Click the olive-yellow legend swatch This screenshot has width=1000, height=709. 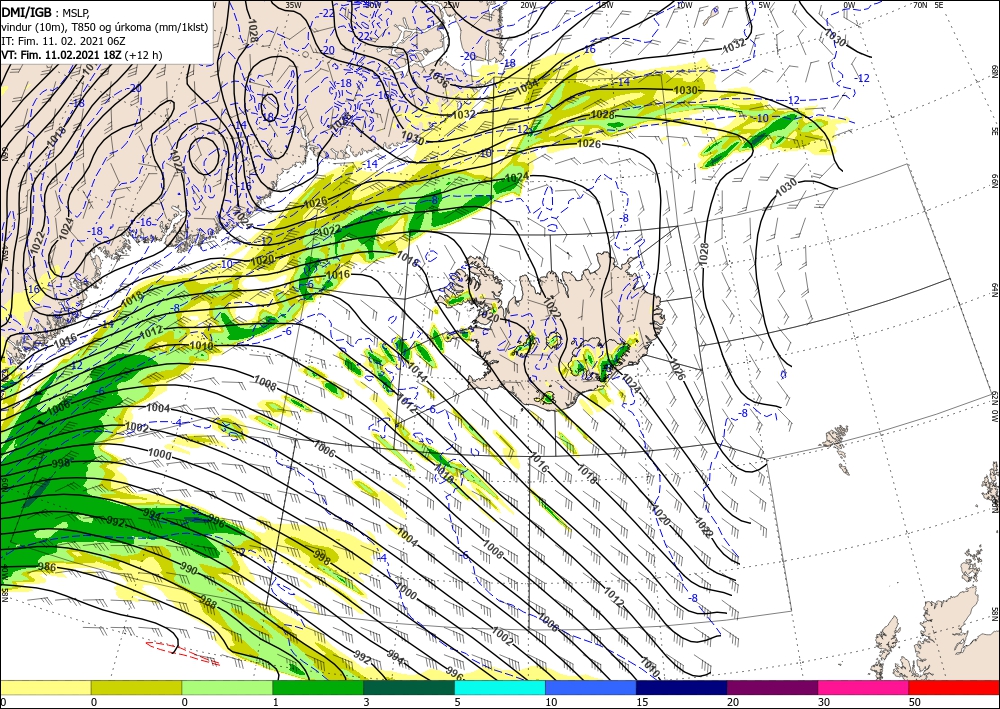point(136,688)
